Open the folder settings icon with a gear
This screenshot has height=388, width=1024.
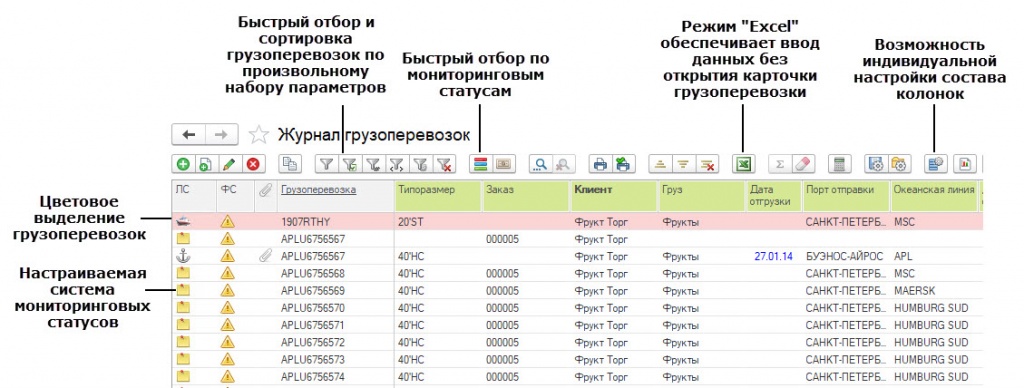click(899, 165)
